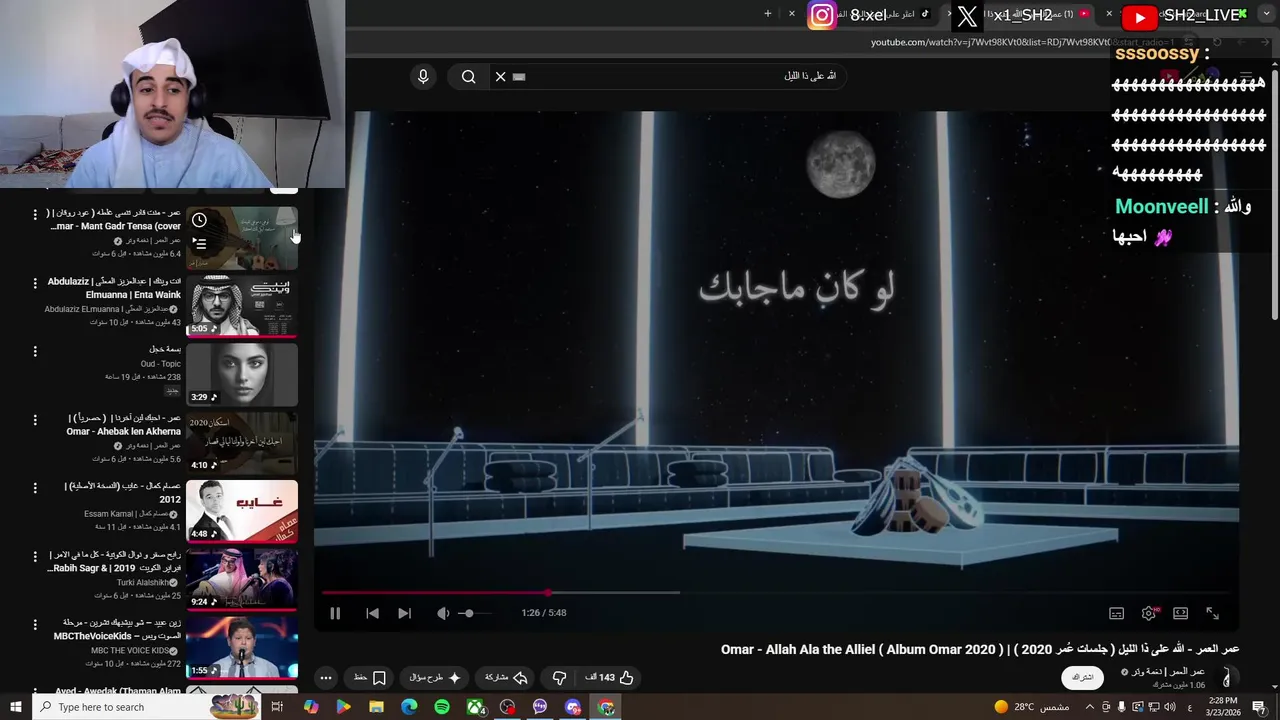Viewport: 1280px width, 720px height.
Task: Skip to next video in playlist
Action: click(404, 613)
